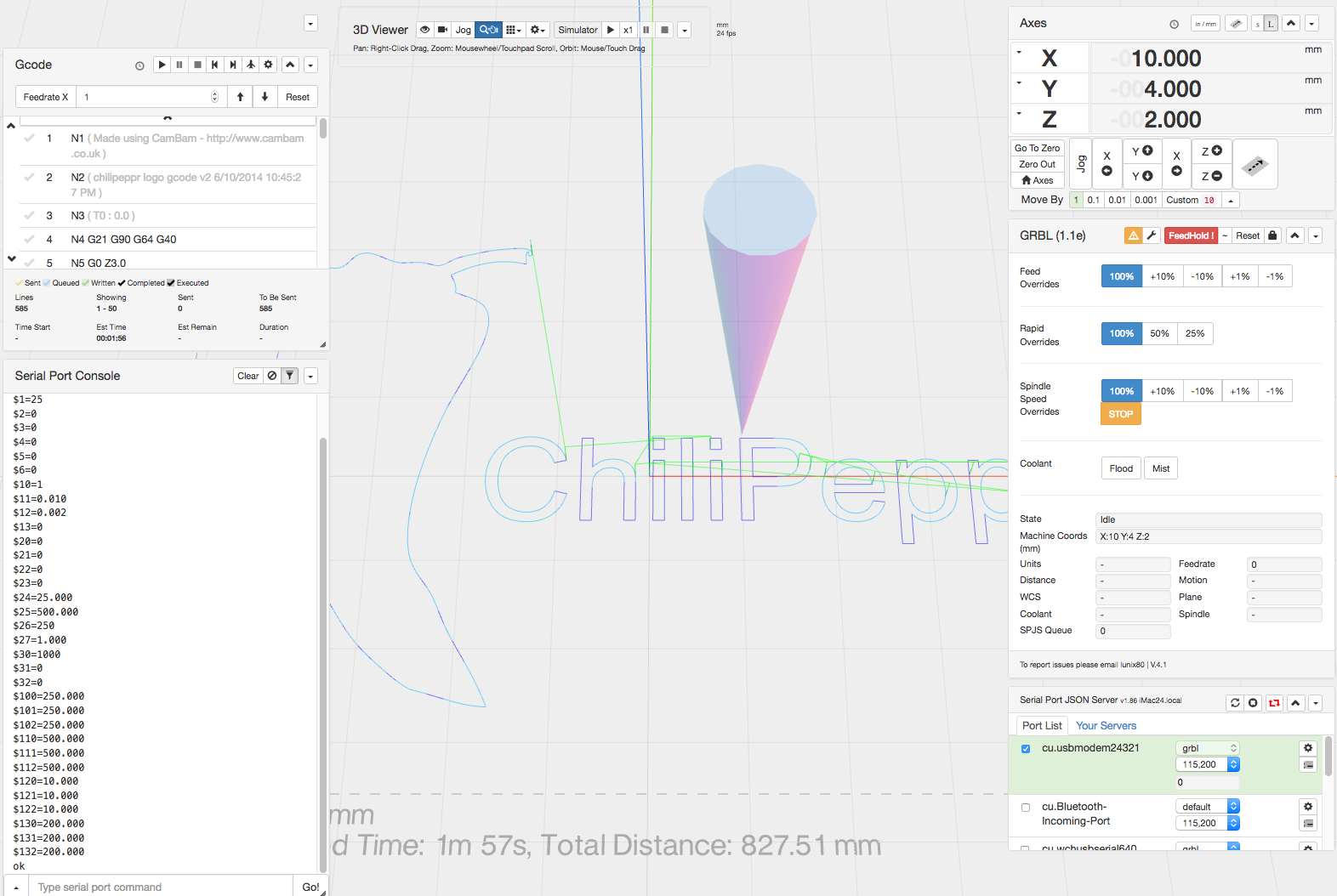The width and height of the screenshot is (1337, 896).
Task: Open the 3D Viewer grid options dropdown
Action: coord(513,30)
